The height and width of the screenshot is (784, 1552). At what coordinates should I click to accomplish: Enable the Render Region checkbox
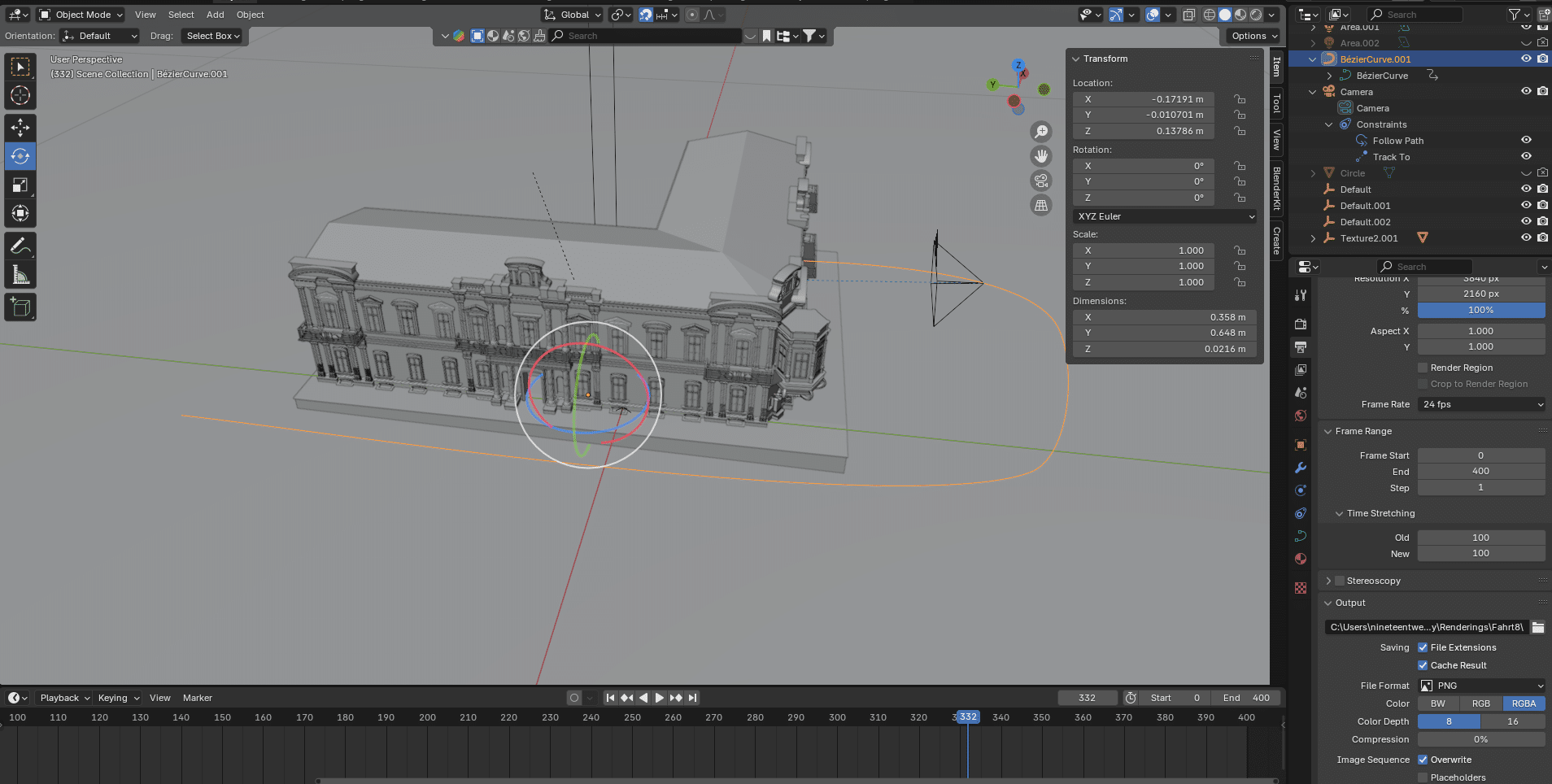pyautogui.click(x=1423, y=368)
